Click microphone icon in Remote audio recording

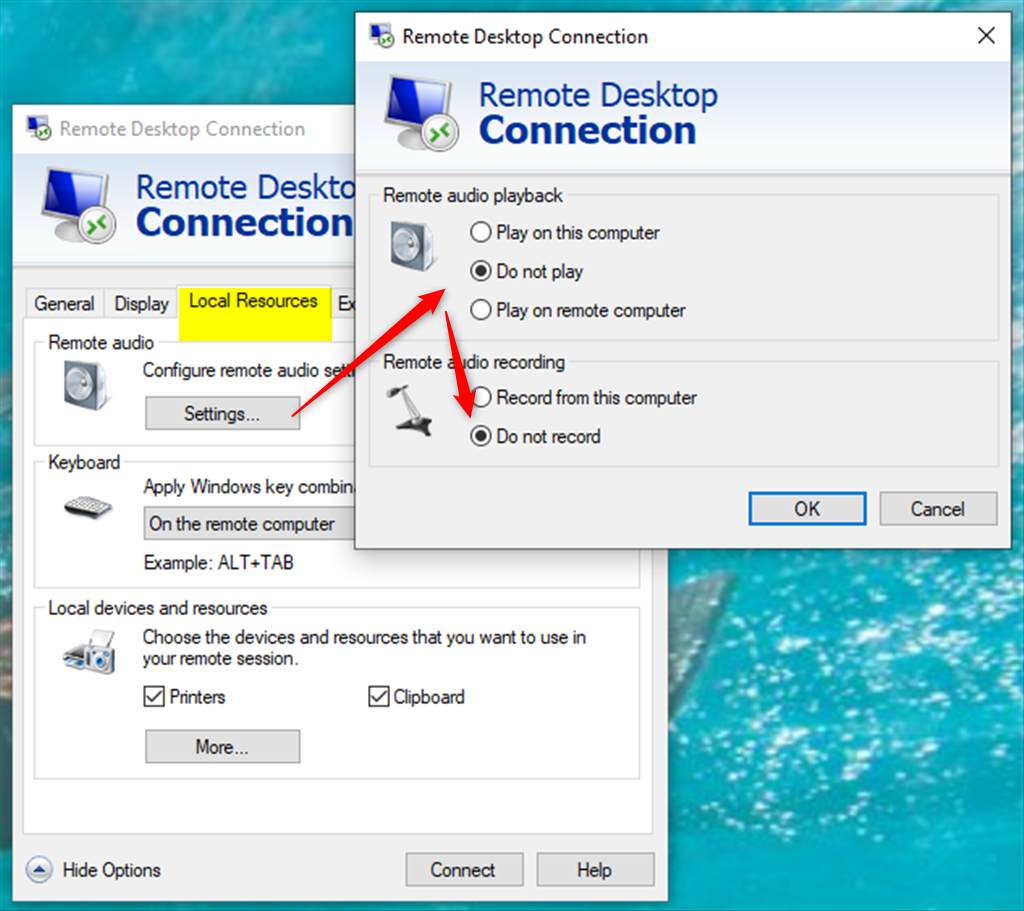click(x=410, y=410)
